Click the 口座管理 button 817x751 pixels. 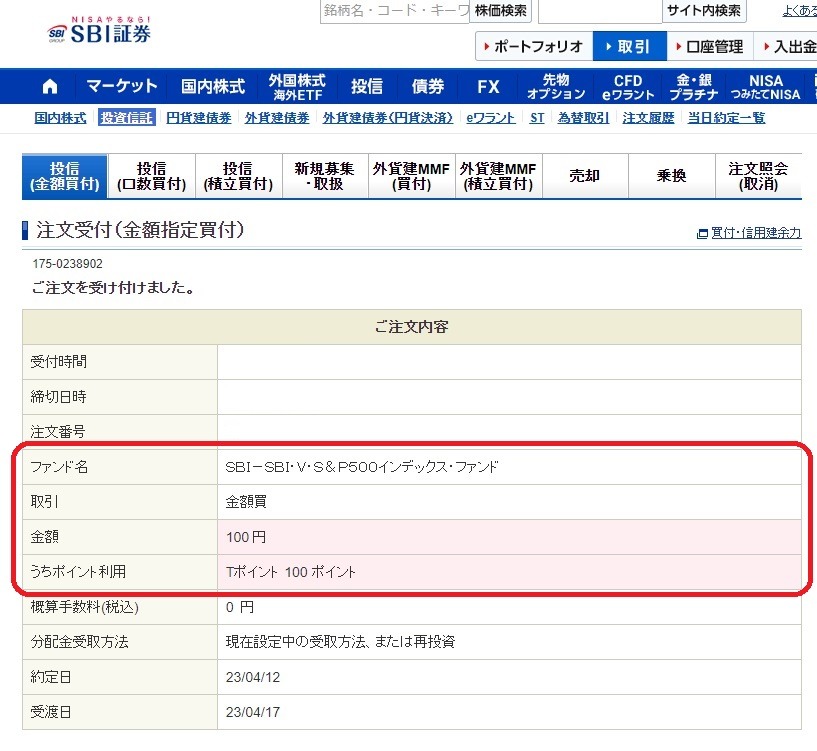point(711,46)
